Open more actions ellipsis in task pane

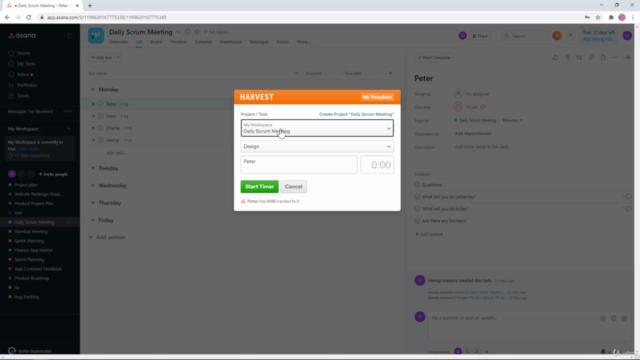[615, 58]
